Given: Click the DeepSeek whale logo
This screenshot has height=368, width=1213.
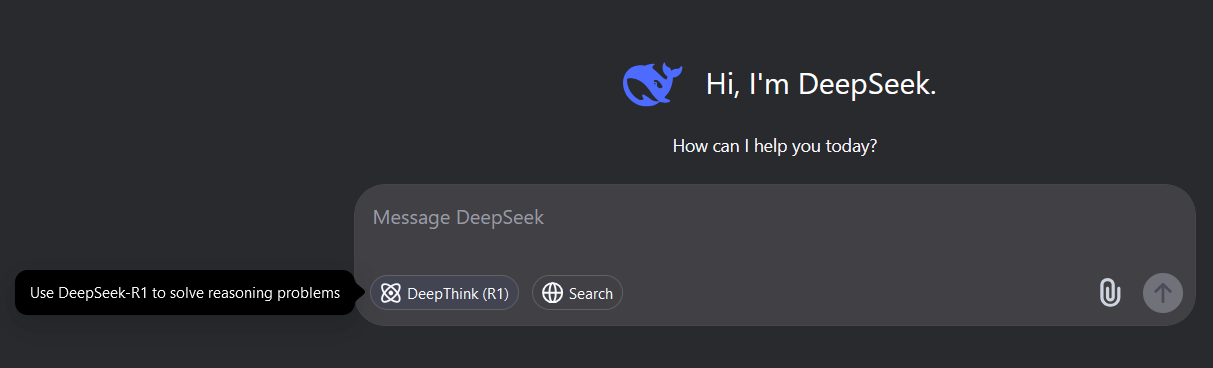Looking at the screenshot, I should (652, 84).
